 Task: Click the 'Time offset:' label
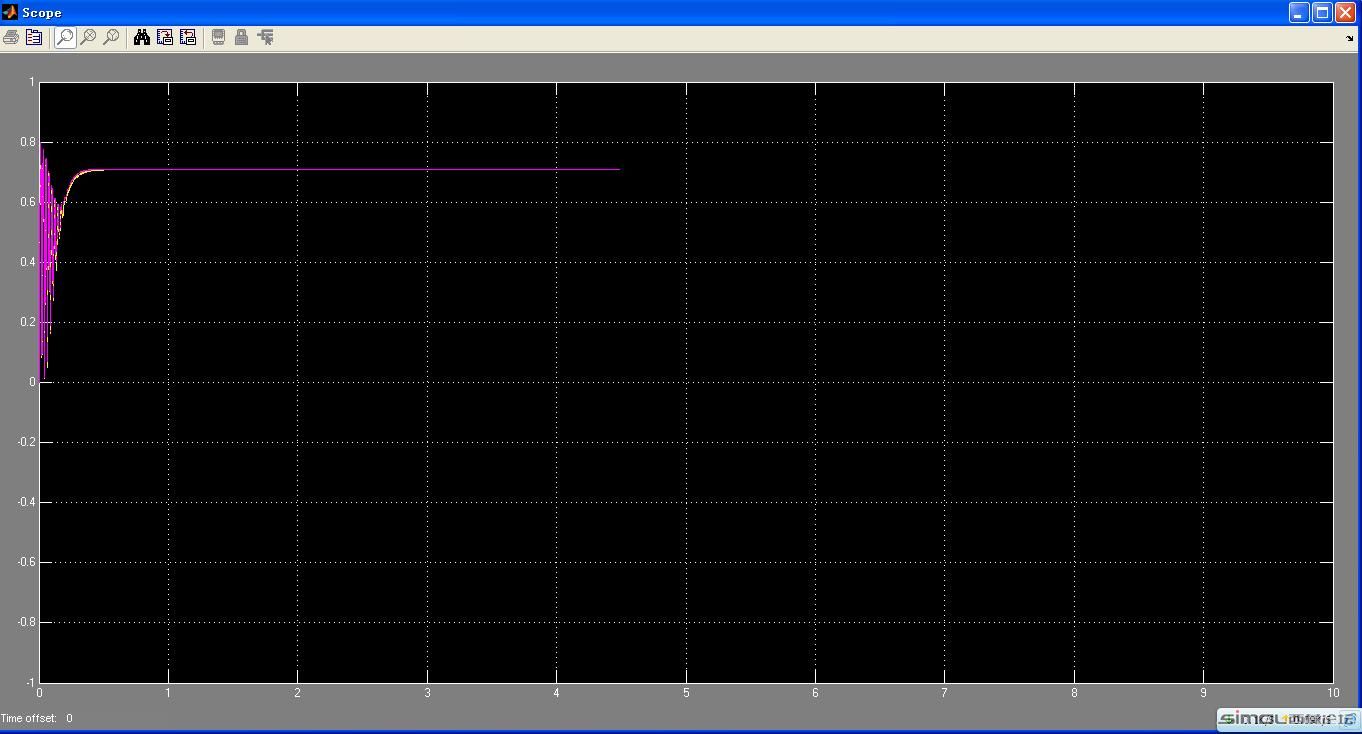tap(29, 718)
